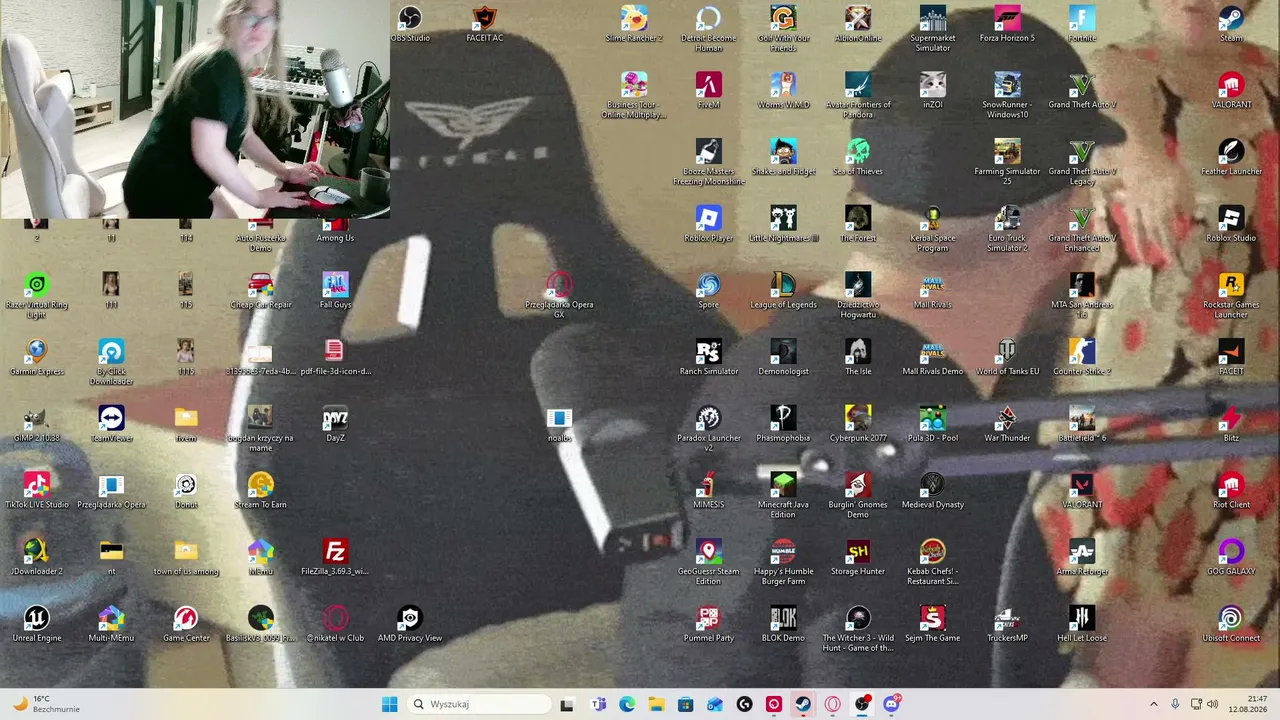1280x720 pixels.
Task: Select the Detroit Become Human shortcut
Action: (708, 28)
